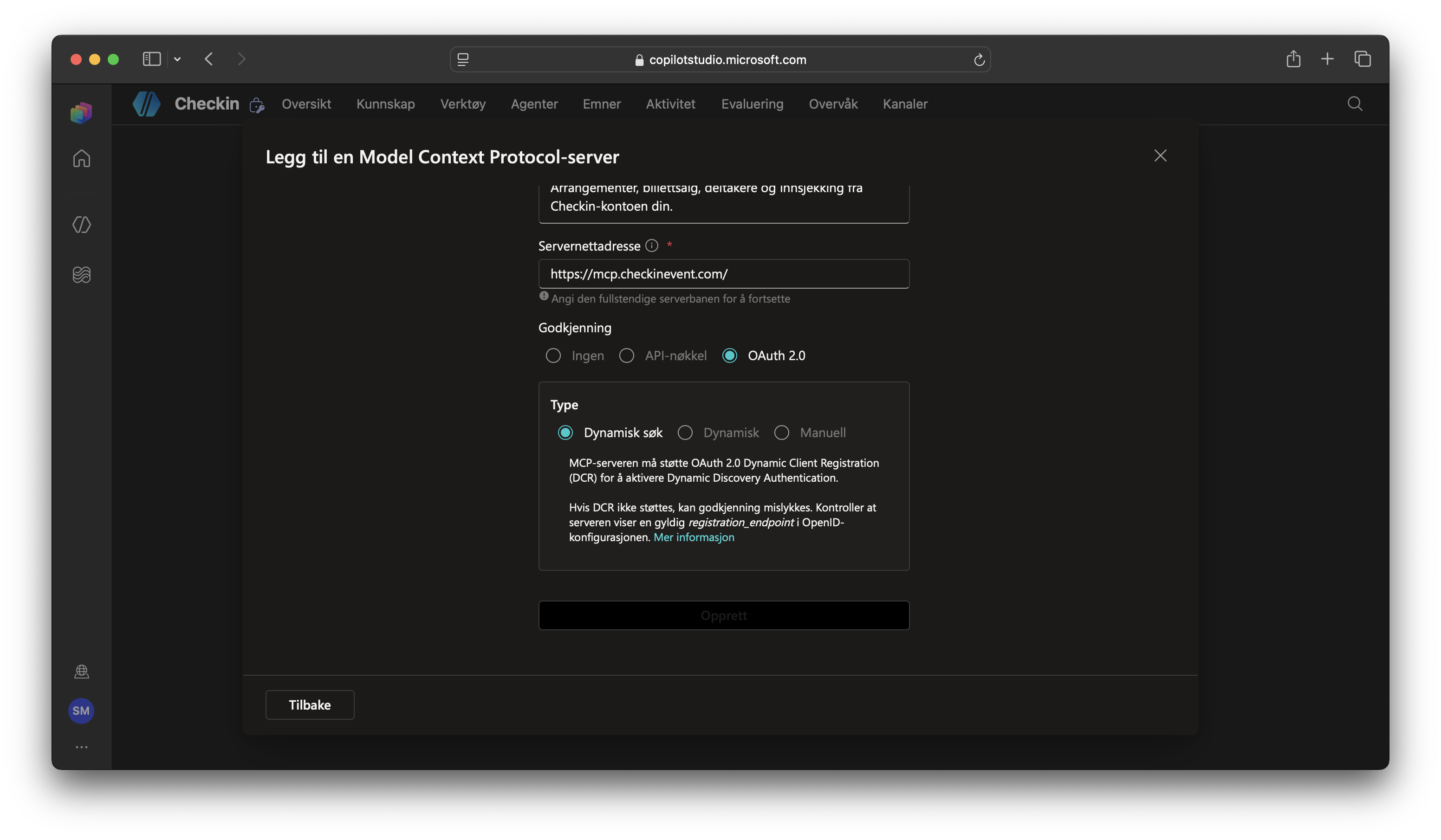The image size is (1441, 840).
Task: Go to the Evaluering tab
Action: coord(752,104)
